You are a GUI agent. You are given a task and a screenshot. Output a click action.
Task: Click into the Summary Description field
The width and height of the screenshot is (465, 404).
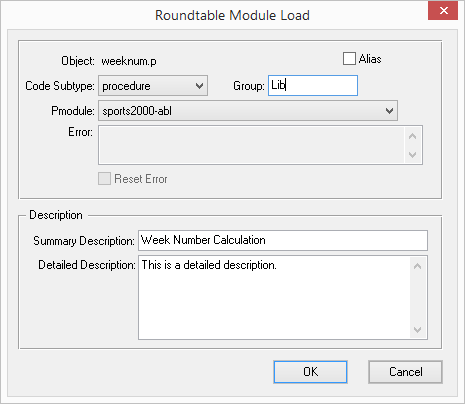point(283,240)
